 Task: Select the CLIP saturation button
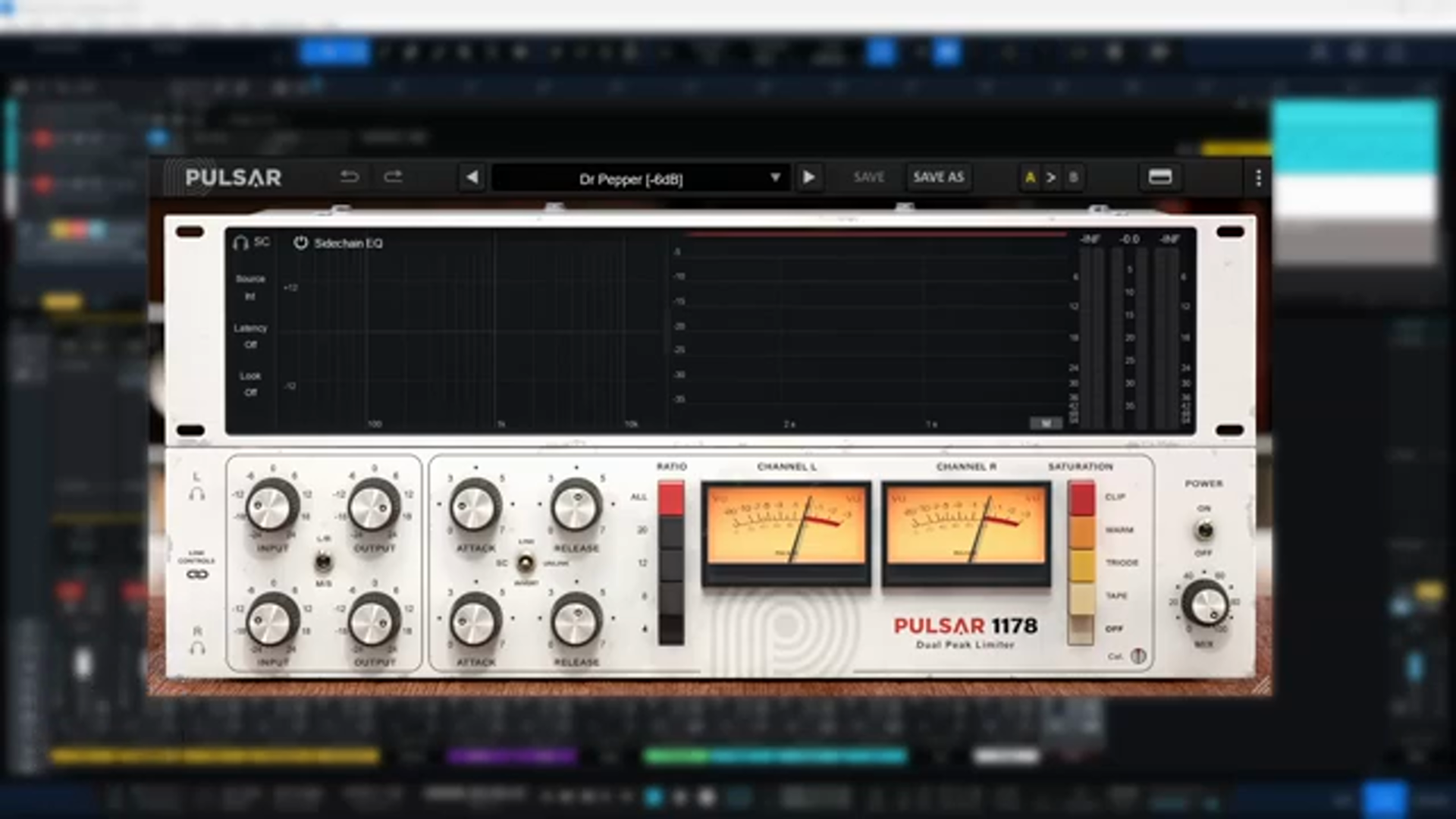tap(1081, 498)
